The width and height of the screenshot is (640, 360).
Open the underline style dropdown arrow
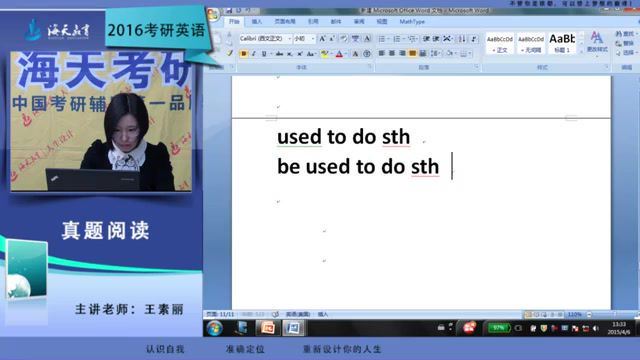point(271,53)
